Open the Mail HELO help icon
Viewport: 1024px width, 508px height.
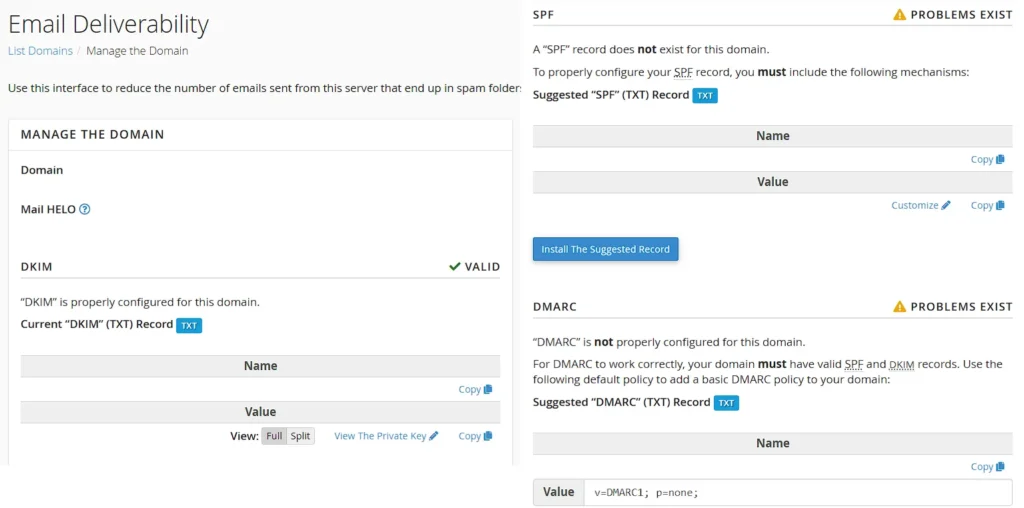(84, 210)
